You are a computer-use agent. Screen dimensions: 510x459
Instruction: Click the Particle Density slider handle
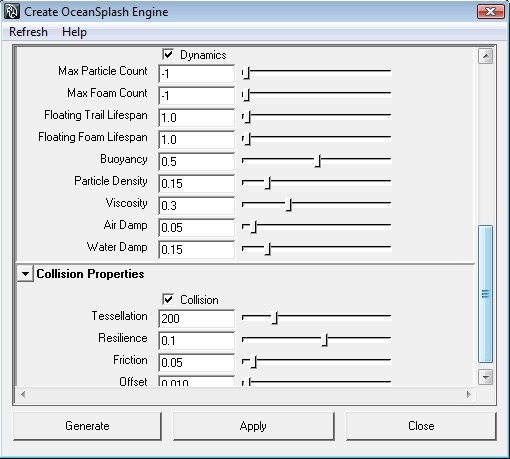268,183
